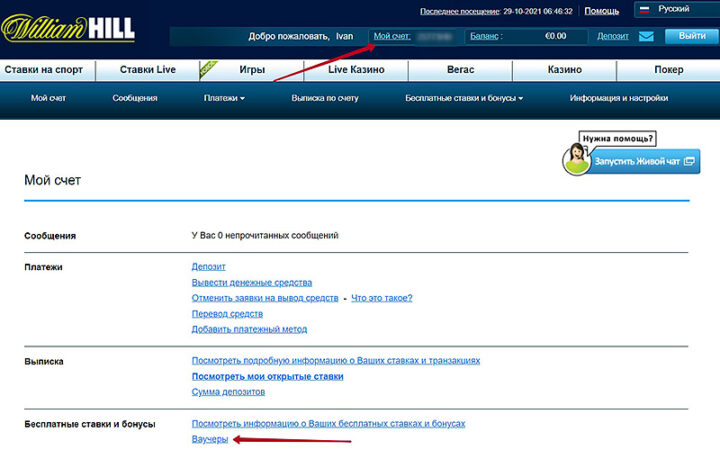Open the Live Казино tab

pos(355,70)
